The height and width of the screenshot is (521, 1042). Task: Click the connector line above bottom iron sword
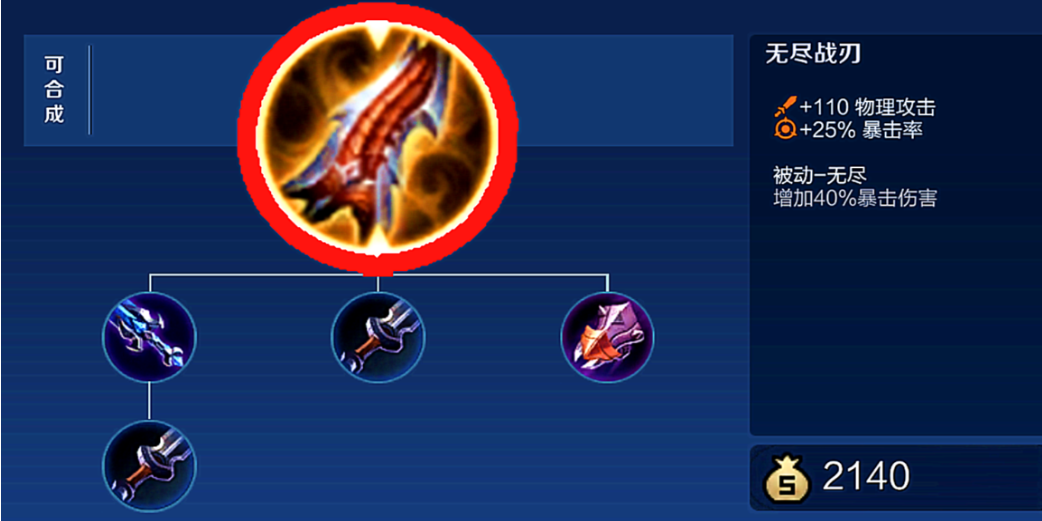click(149, 401)
